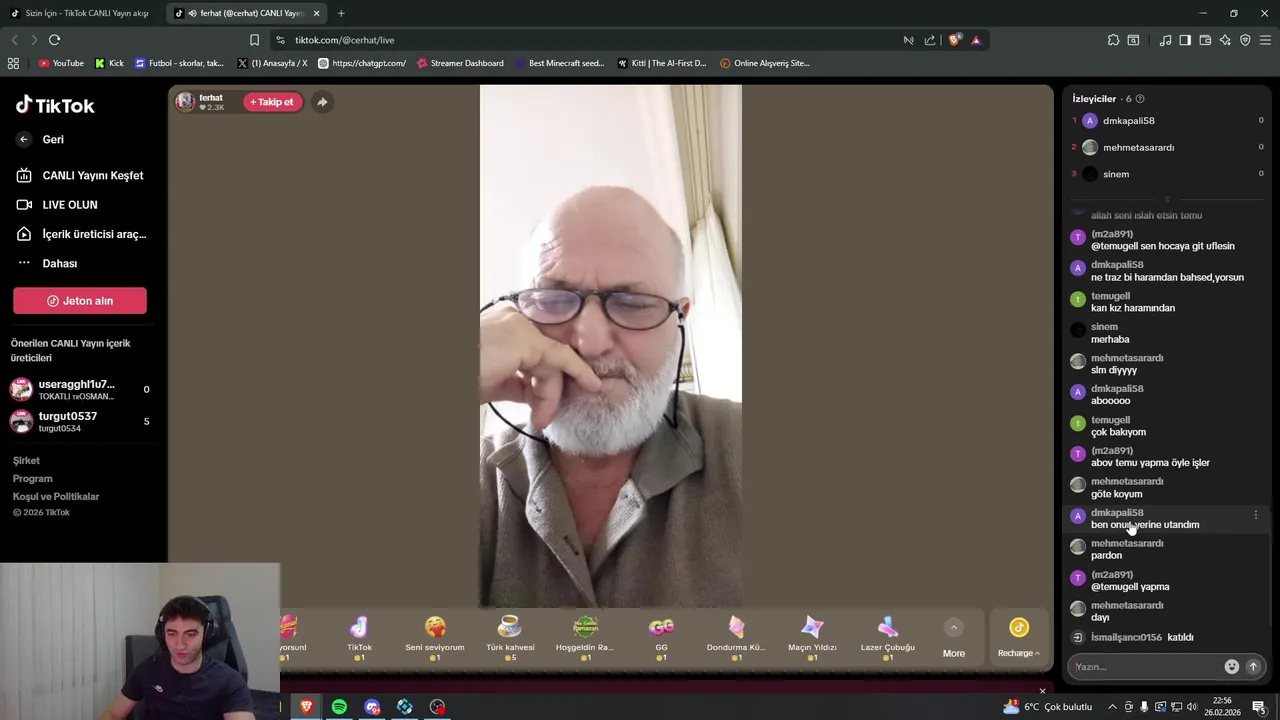Open the browser extensions puzzle icon
This screenshot has width=1280, height=720.
1113,40
